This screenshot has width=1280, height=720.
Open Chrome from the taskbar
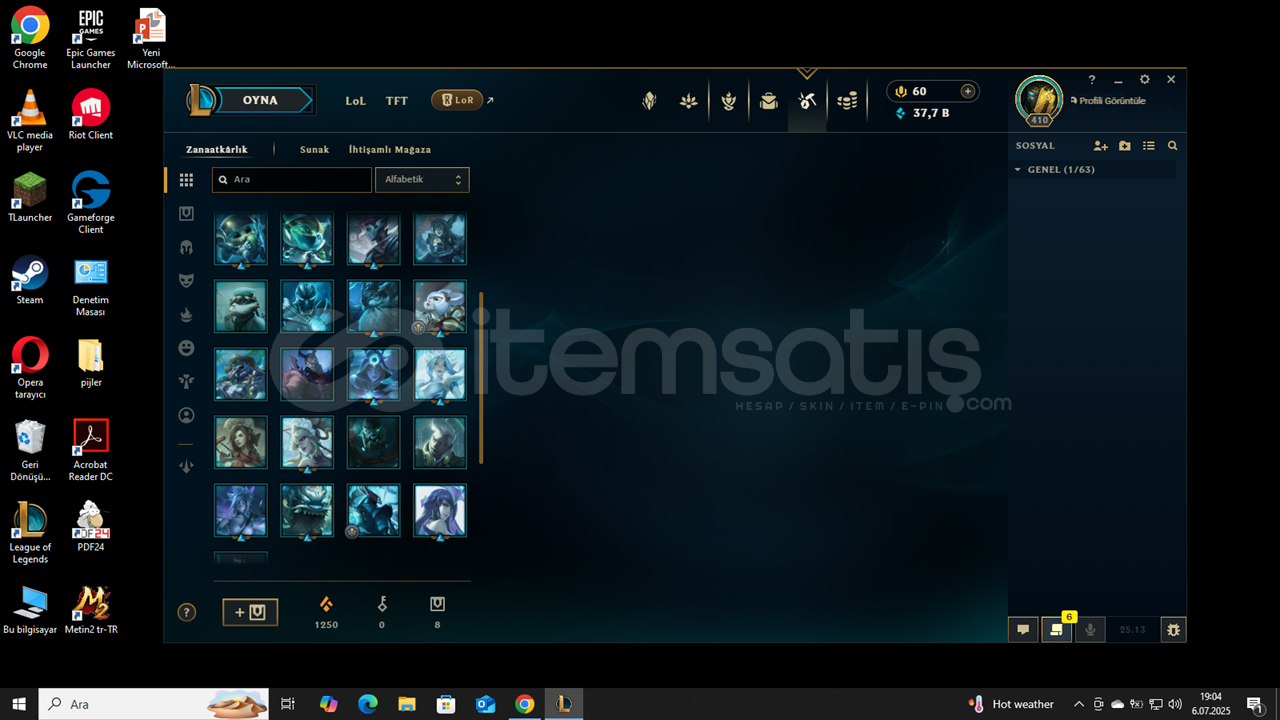pos(524,704)
